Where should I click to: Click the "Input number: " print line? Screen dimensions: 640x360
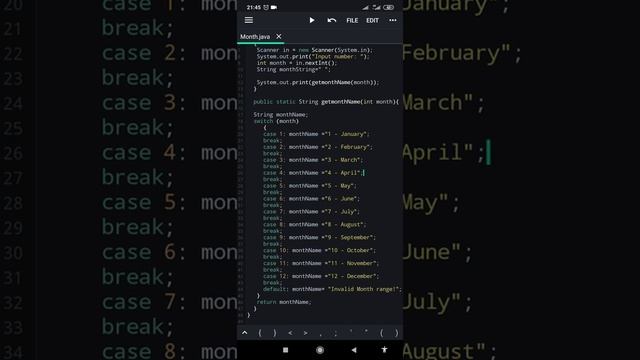click(x=313, y=57)
